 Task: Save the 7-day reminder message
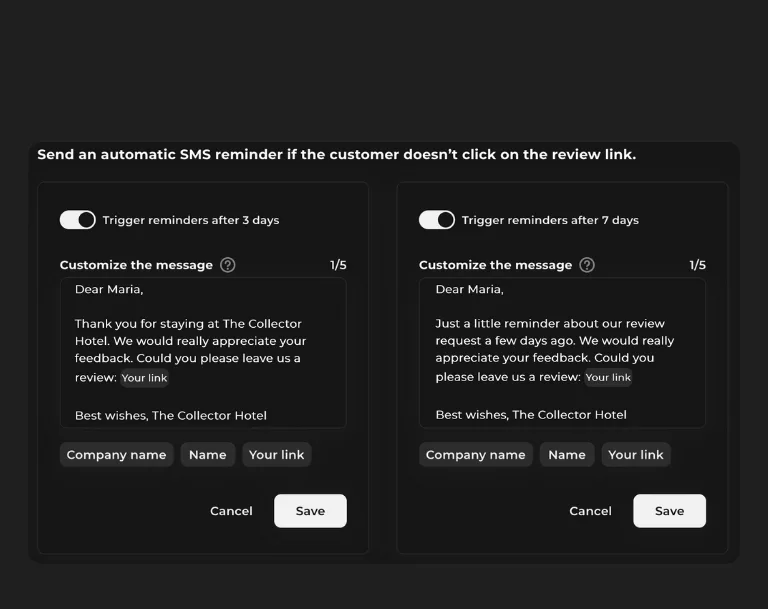point(670,511)
